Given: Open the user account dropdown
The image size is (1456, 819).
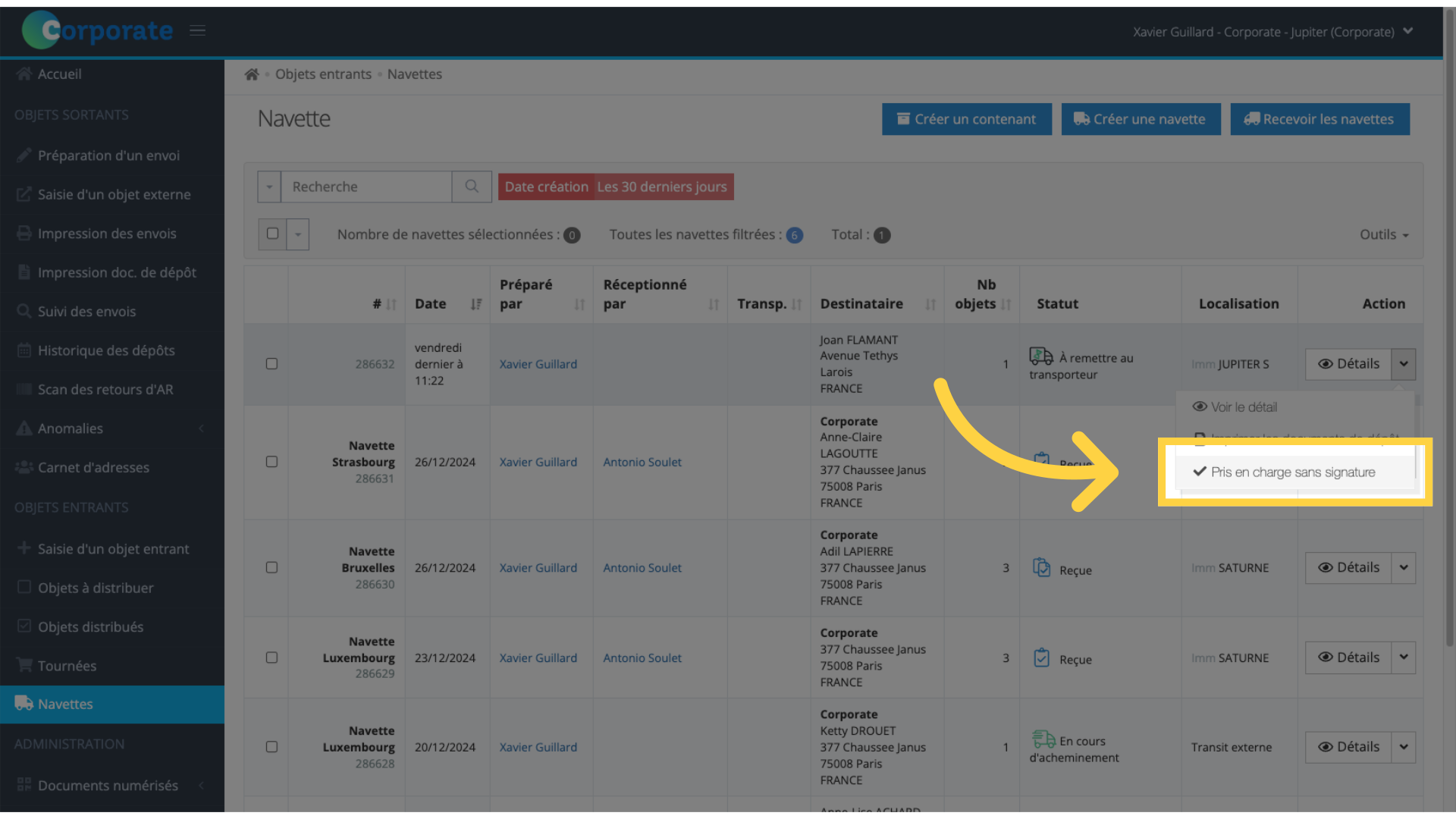Looking at the screenshot, I should [1273, 32].
